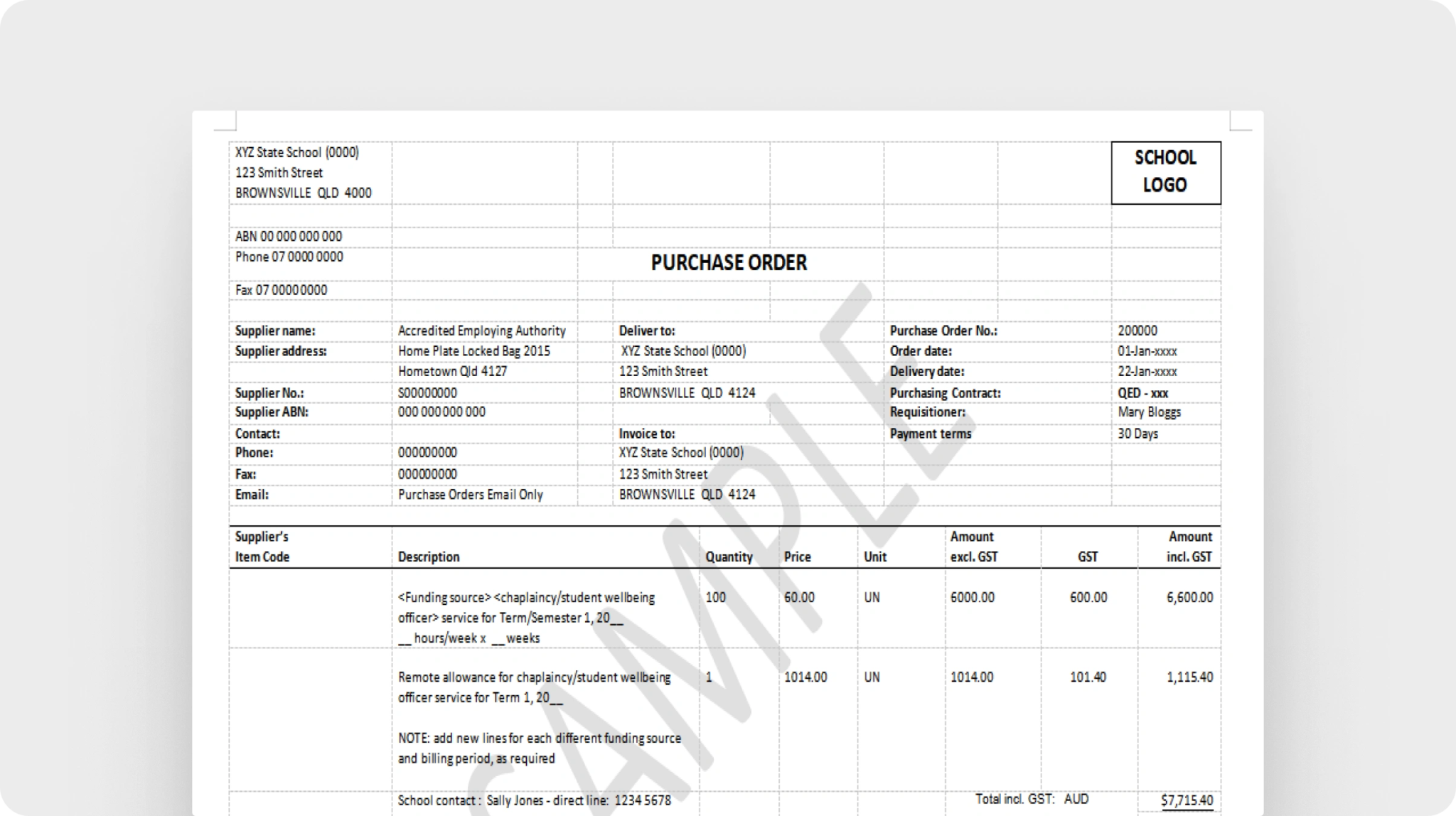Select amount 1,115.40
Image resolution: width=1456 pixels, height=816 pixels.
pyautogui.click(x=1189, y=677)
